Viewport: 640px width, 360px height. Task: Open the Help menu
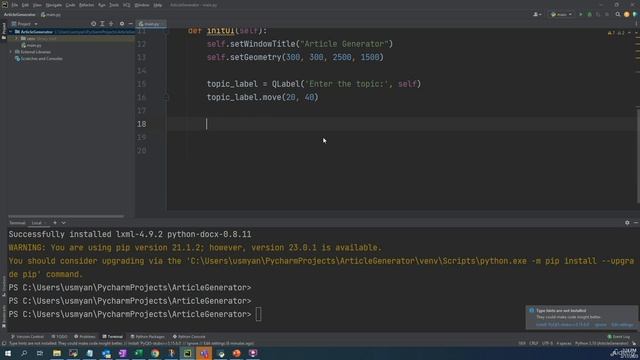point(158,5)
